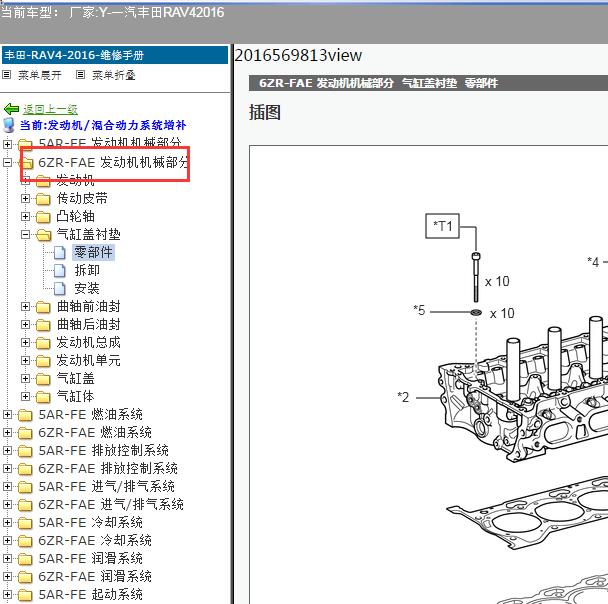
Task: Click the icon beside 菜单展开
Action: pos(7,74)
